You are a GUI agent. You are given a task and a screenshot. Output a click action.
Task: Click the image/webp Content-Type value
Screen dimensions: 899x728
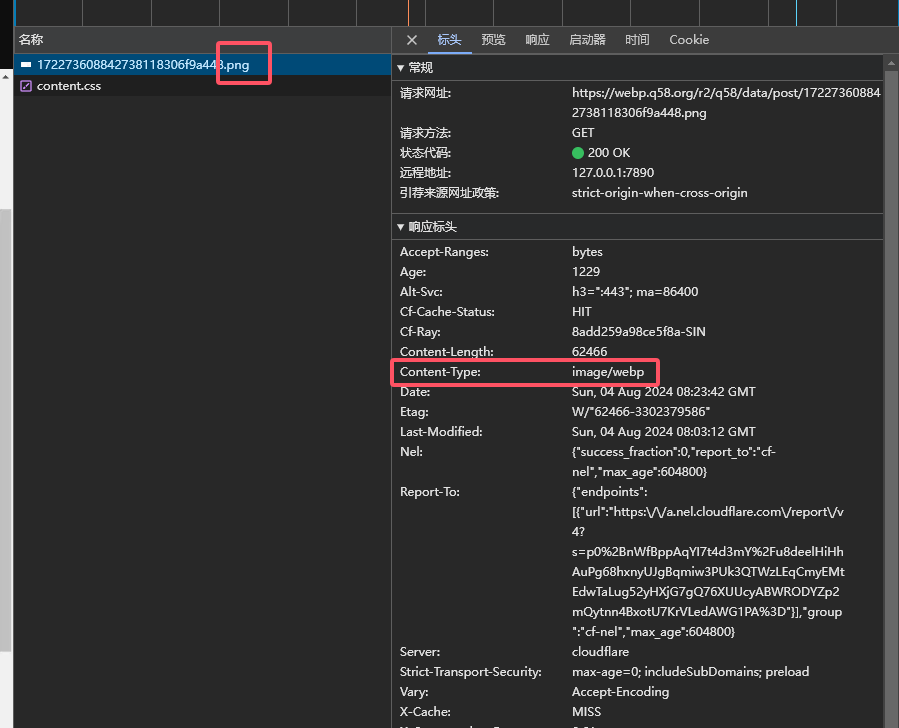[x=608, y=372]
